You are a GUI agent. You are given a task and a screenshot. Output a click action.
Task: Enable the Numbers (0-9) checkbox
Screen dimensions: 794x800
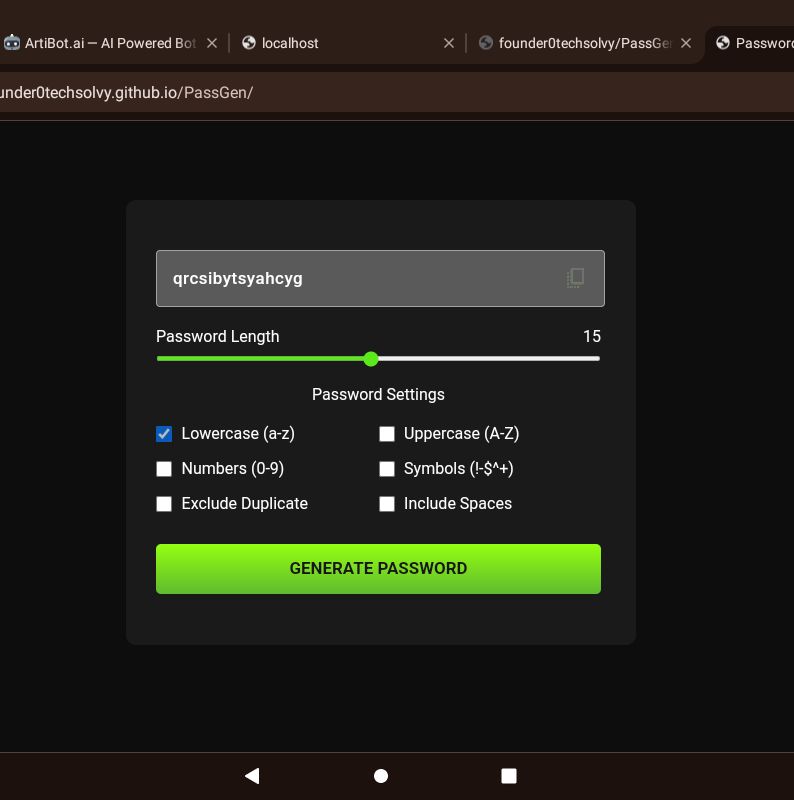click(164, 469)
